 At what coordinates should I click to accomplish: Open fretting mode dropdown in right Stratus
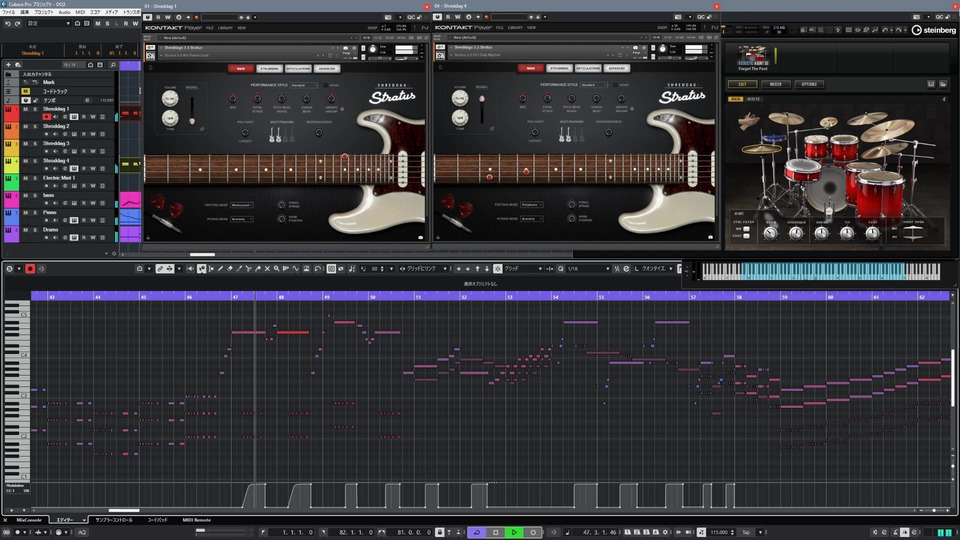click(531, 205)
